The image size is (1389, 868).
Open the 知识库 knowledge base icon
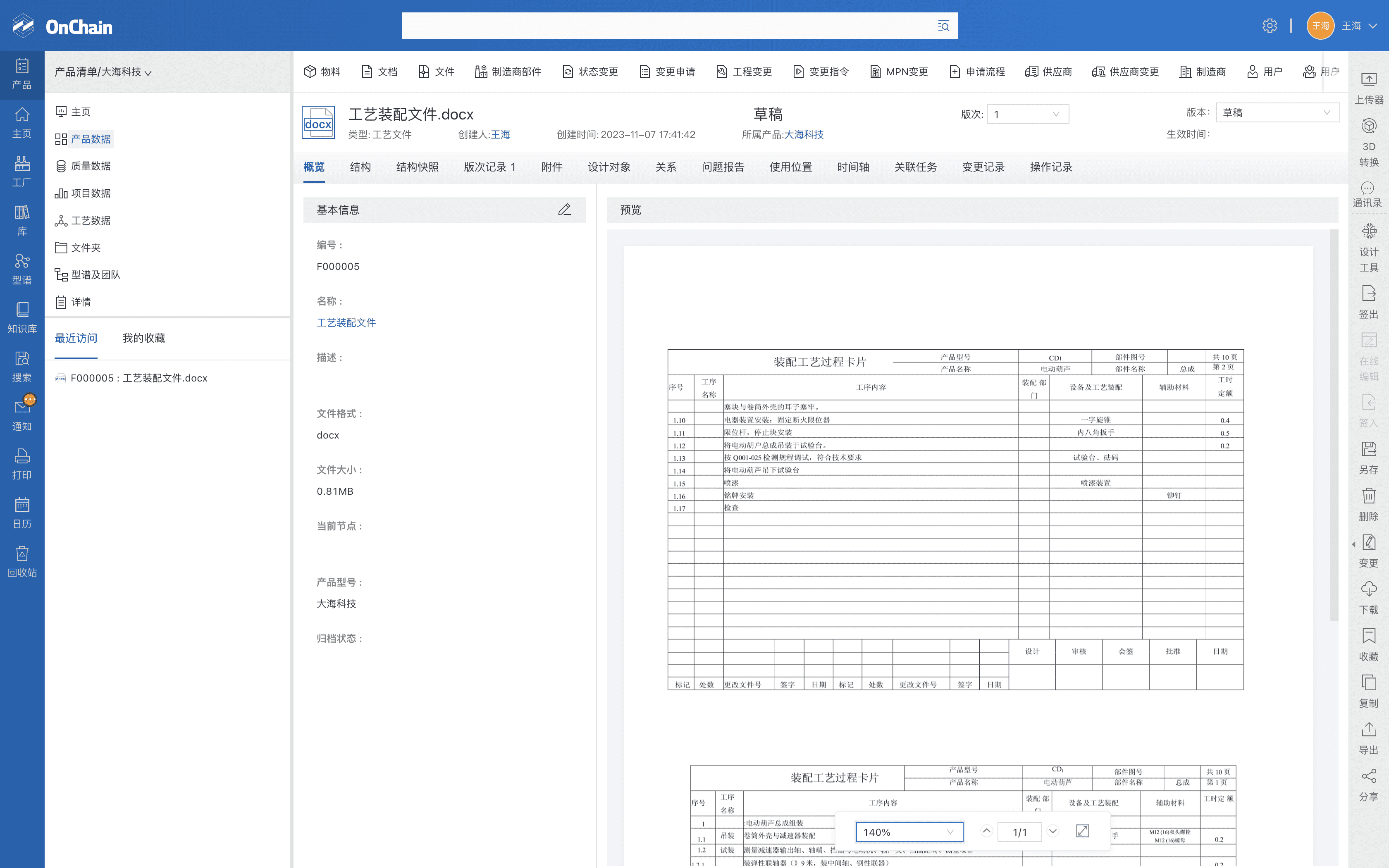(22, 319)
